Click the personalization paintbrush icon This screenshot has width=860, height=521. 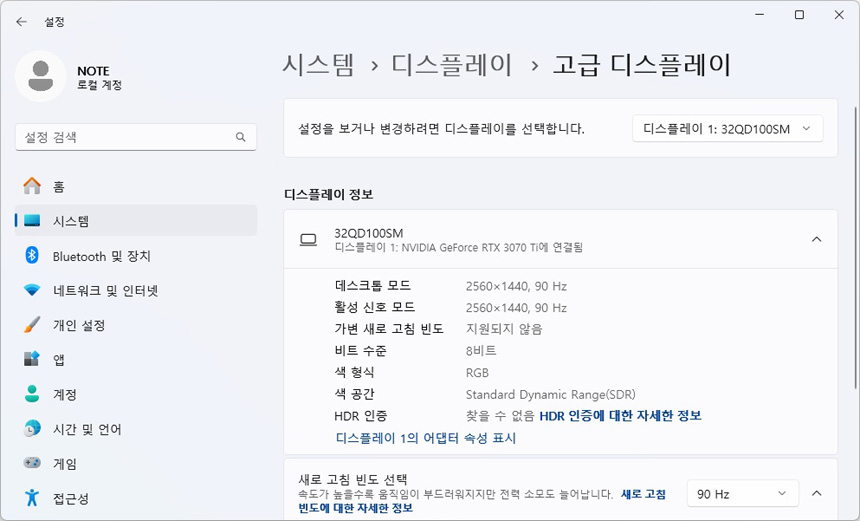coord(32,325)
